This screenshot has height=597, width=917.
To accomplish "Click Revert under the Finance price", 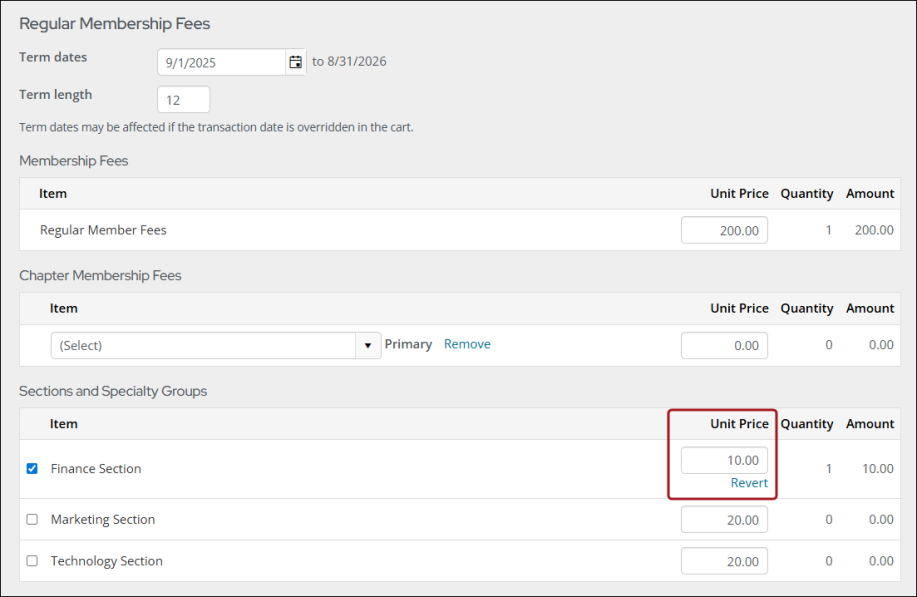I will pos(749,483).
